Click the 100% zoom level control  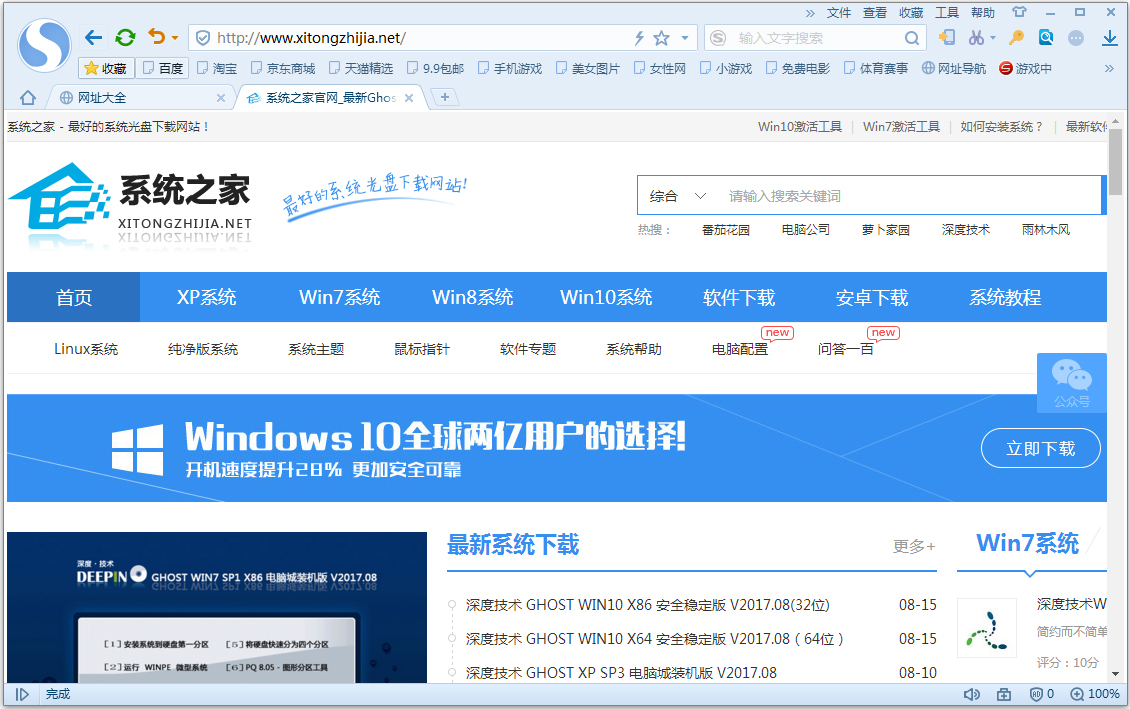[x=1095, y=694]
